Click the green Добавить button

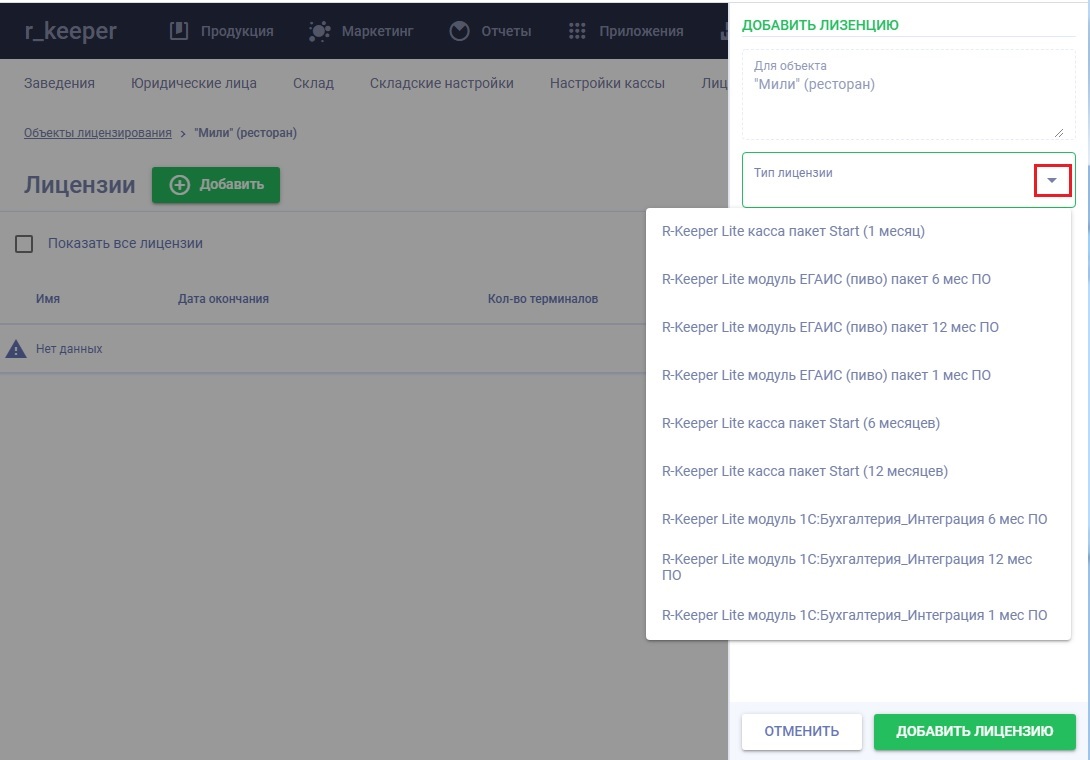(x=216, y=185)
